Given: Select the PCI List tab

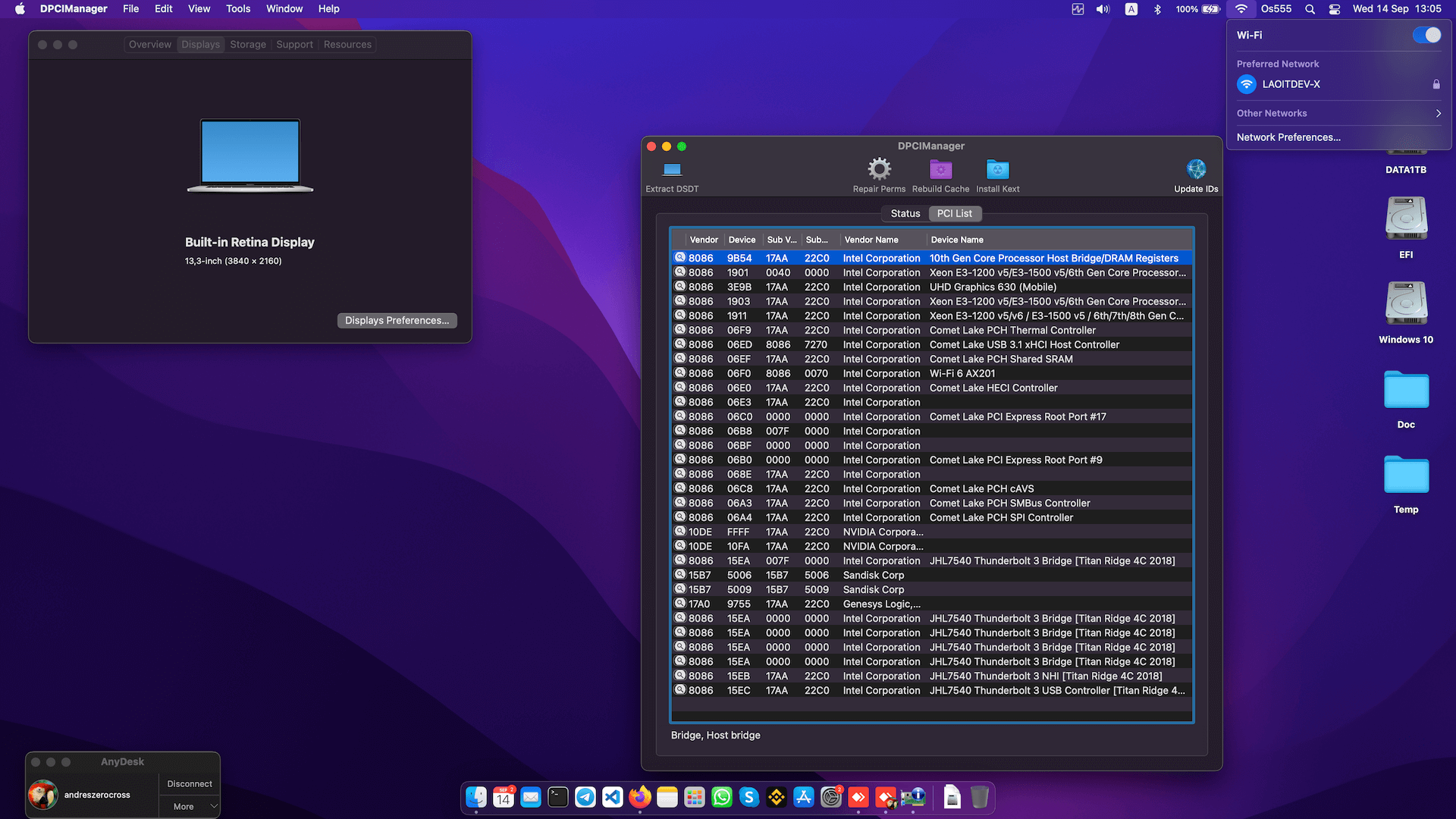Looking at the screenshot, I should pos(954,214).
